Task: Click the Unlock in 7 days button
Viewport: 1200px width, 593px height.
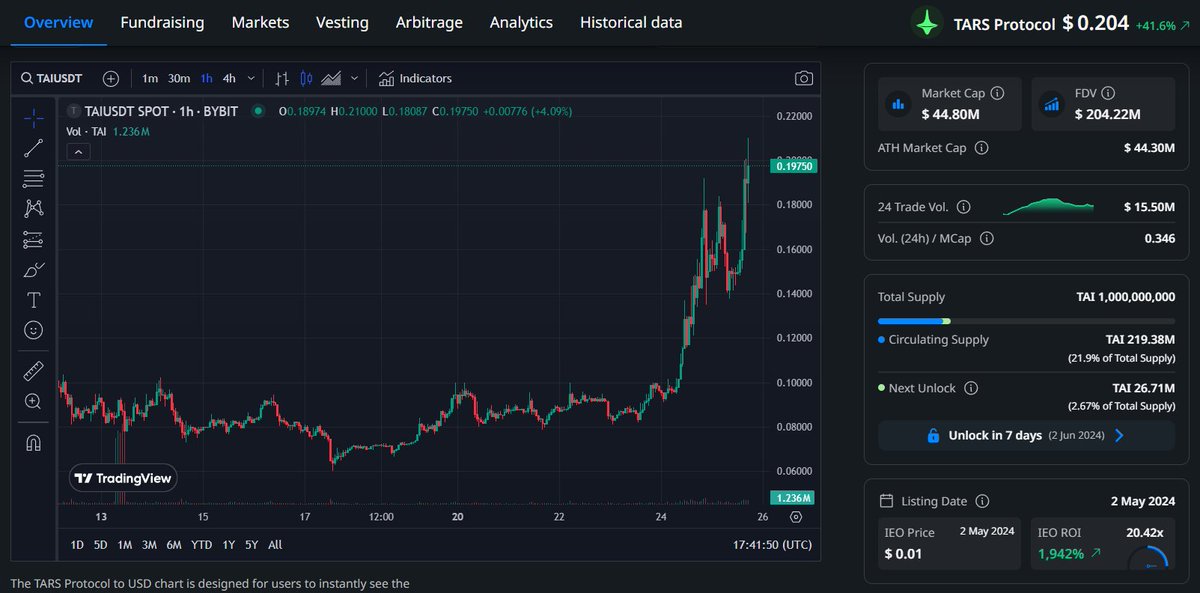Action: point(1024,435)
